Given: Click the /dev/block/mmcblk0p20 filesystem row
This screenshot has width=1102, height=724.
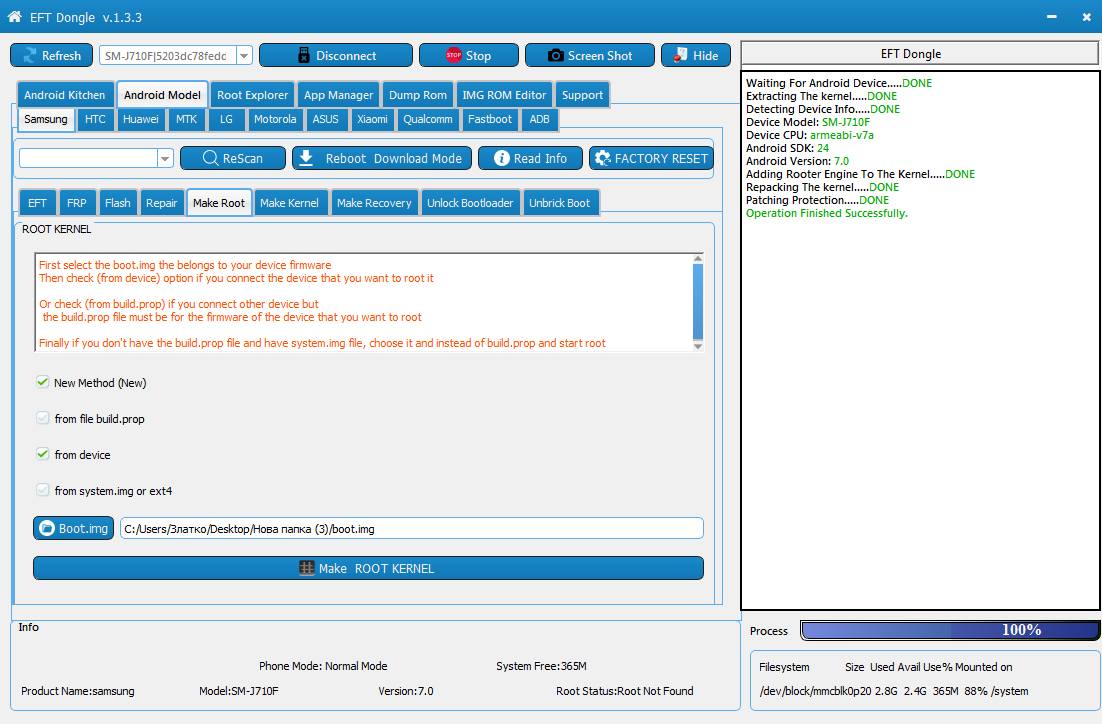Looking at the screenshot, I should (893, 691).
